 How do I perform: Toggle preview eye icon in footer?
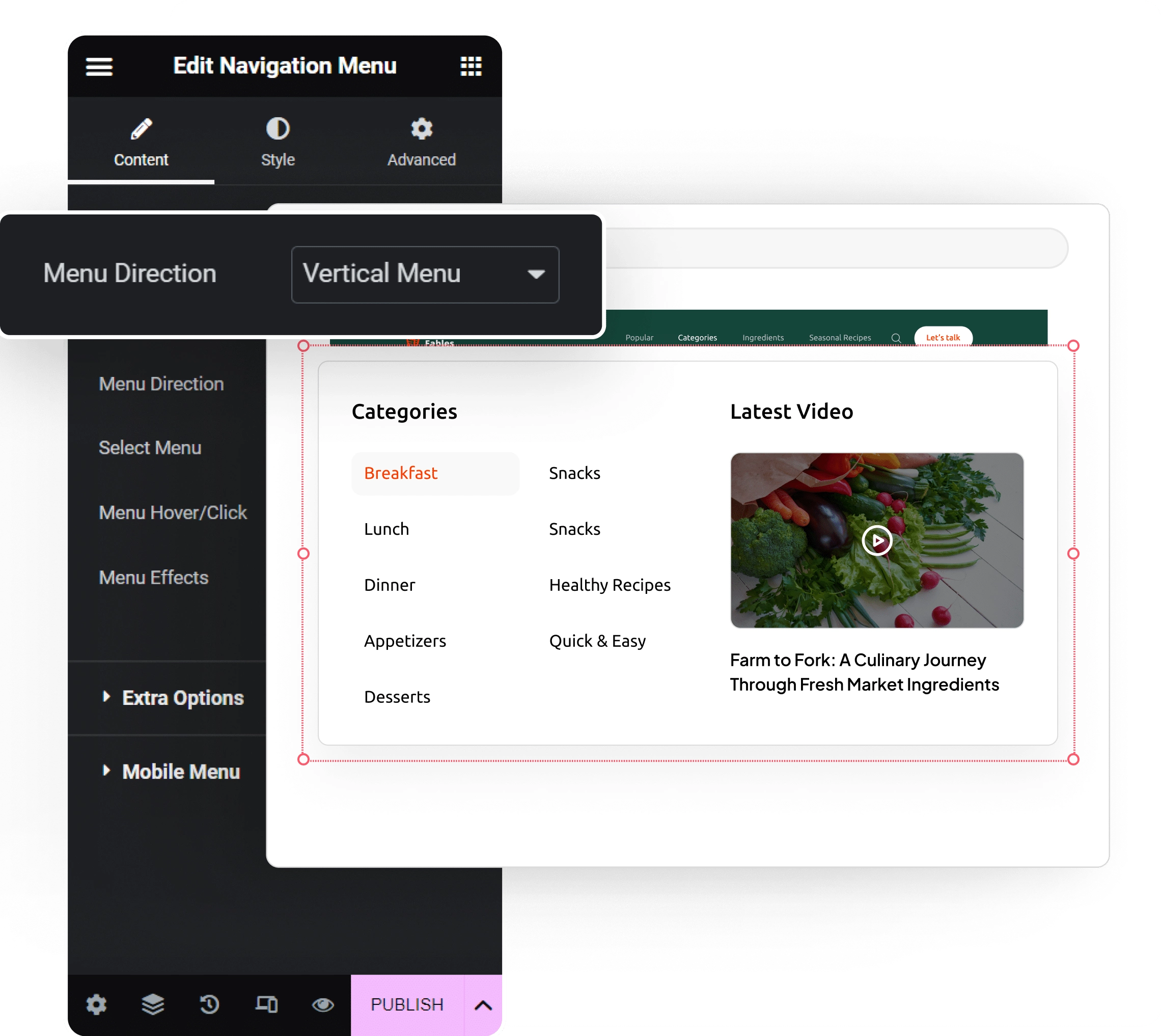tap(323, 1005)
